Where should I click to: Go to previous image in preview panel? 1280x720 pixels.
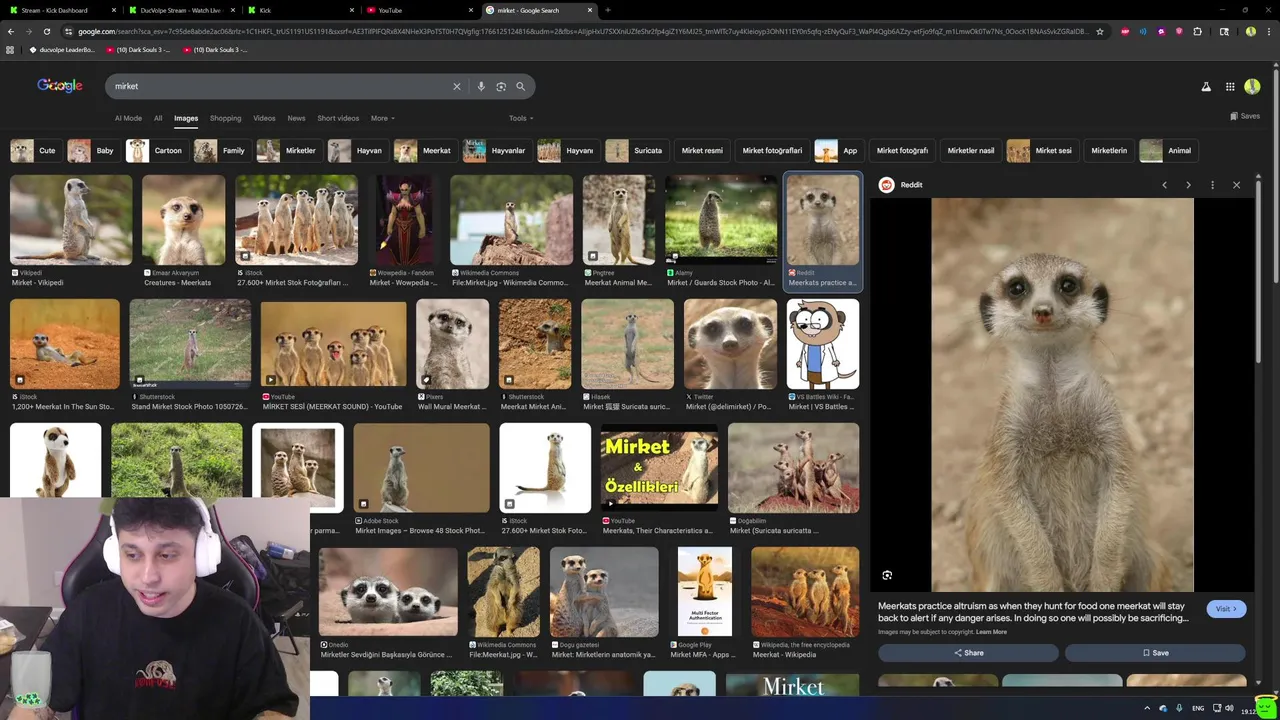click(1164, 185)
